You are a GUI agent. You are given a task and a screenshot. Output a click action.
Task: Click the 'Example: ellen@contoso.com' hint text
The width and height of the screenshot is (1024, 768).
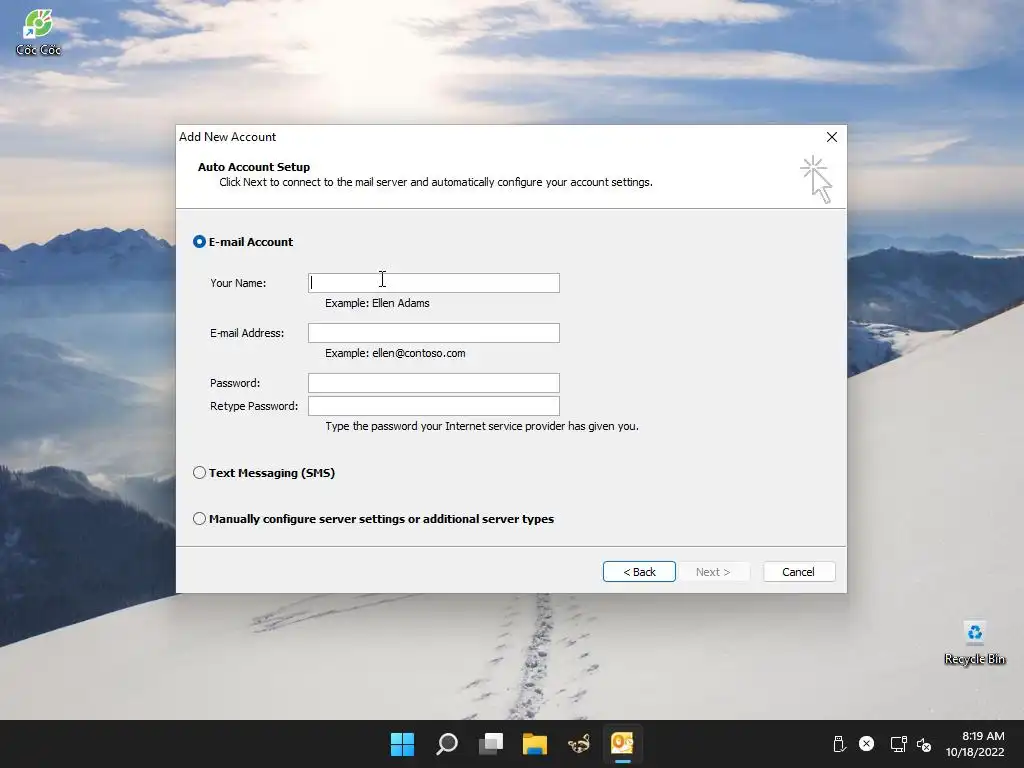tap(396, 353)
